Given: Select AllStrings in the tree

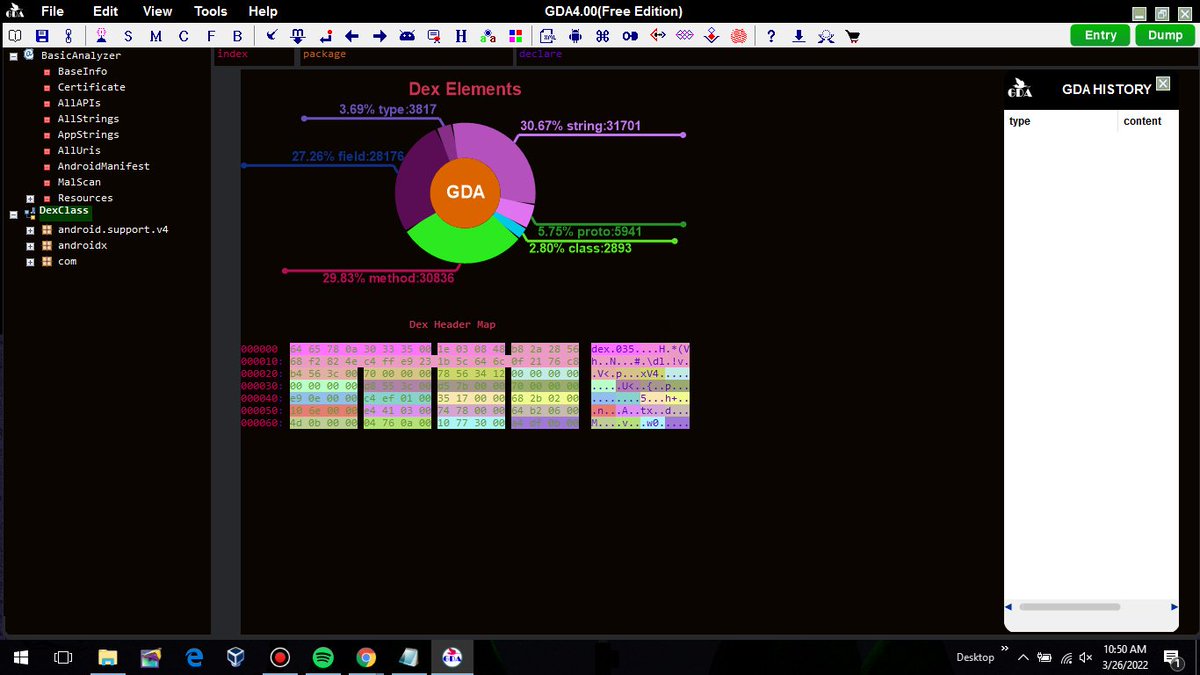Looking at the screenshot, I should pos(88,119).
